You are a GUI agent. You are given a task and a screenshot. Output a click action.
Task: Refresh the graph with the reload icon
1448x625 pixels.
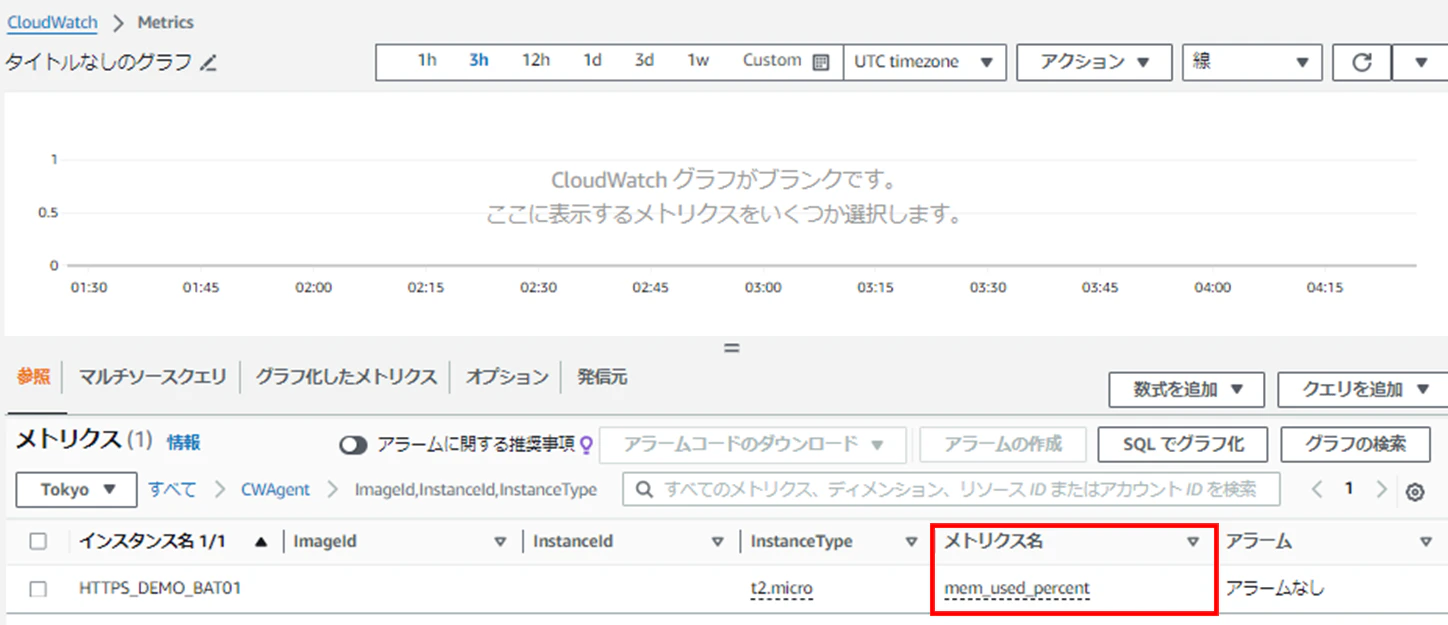pos(1362,62)
